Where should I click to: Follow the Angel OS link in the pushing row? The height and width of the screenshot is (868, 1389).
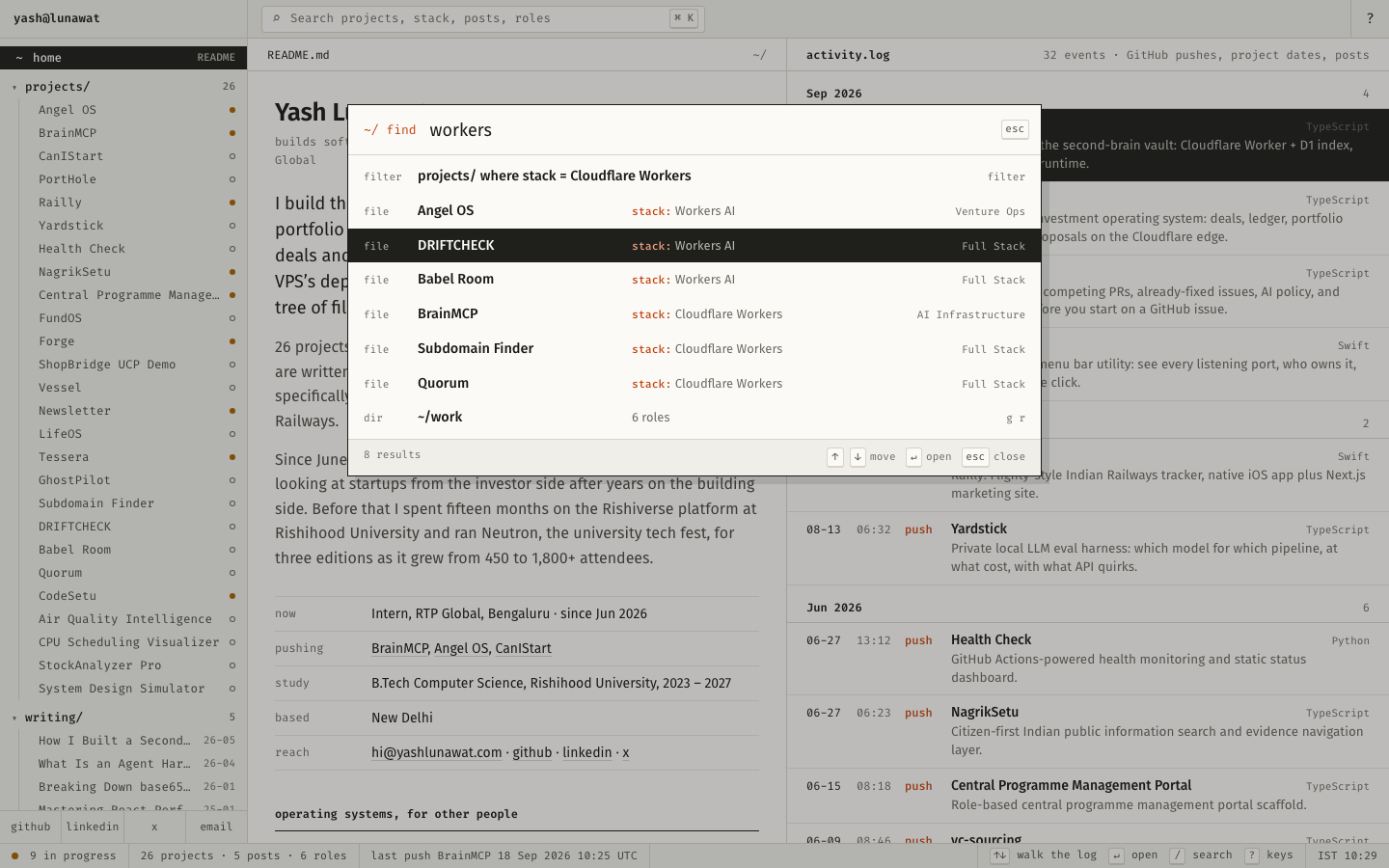point(461,649)
